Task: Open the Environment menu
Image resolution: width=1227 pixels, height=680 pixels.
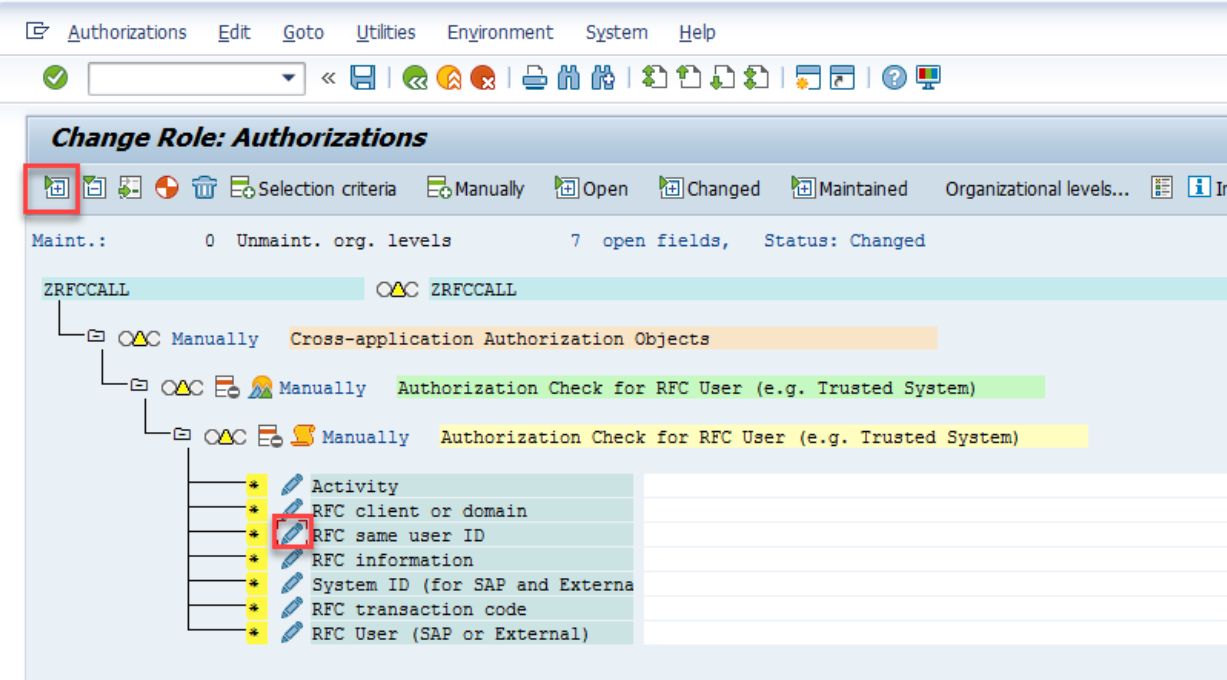Action: (x=500, y=32)
